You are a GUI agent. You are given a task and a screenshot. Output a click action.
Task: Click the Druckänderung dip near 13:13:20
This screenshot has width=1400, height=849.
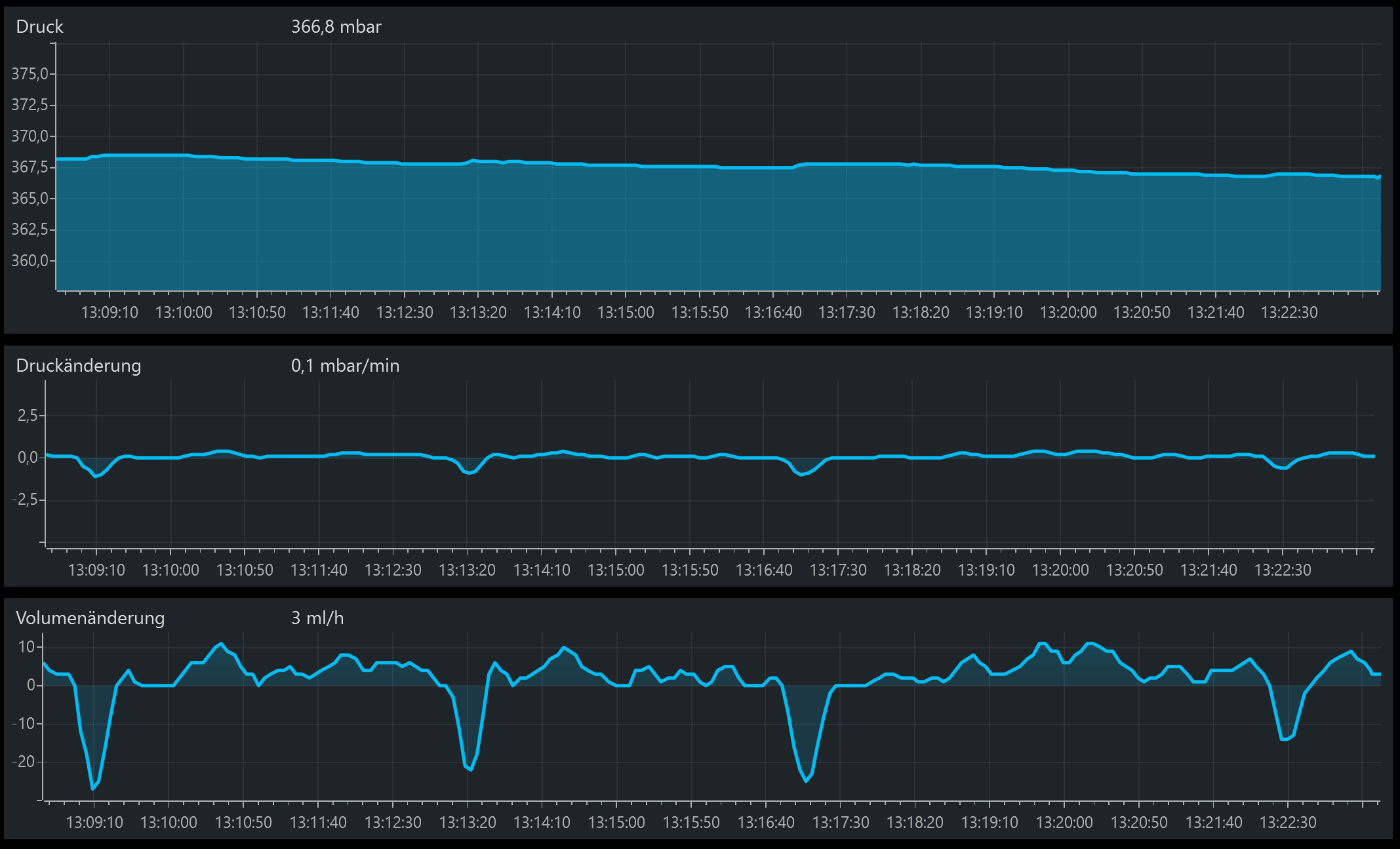468,473
